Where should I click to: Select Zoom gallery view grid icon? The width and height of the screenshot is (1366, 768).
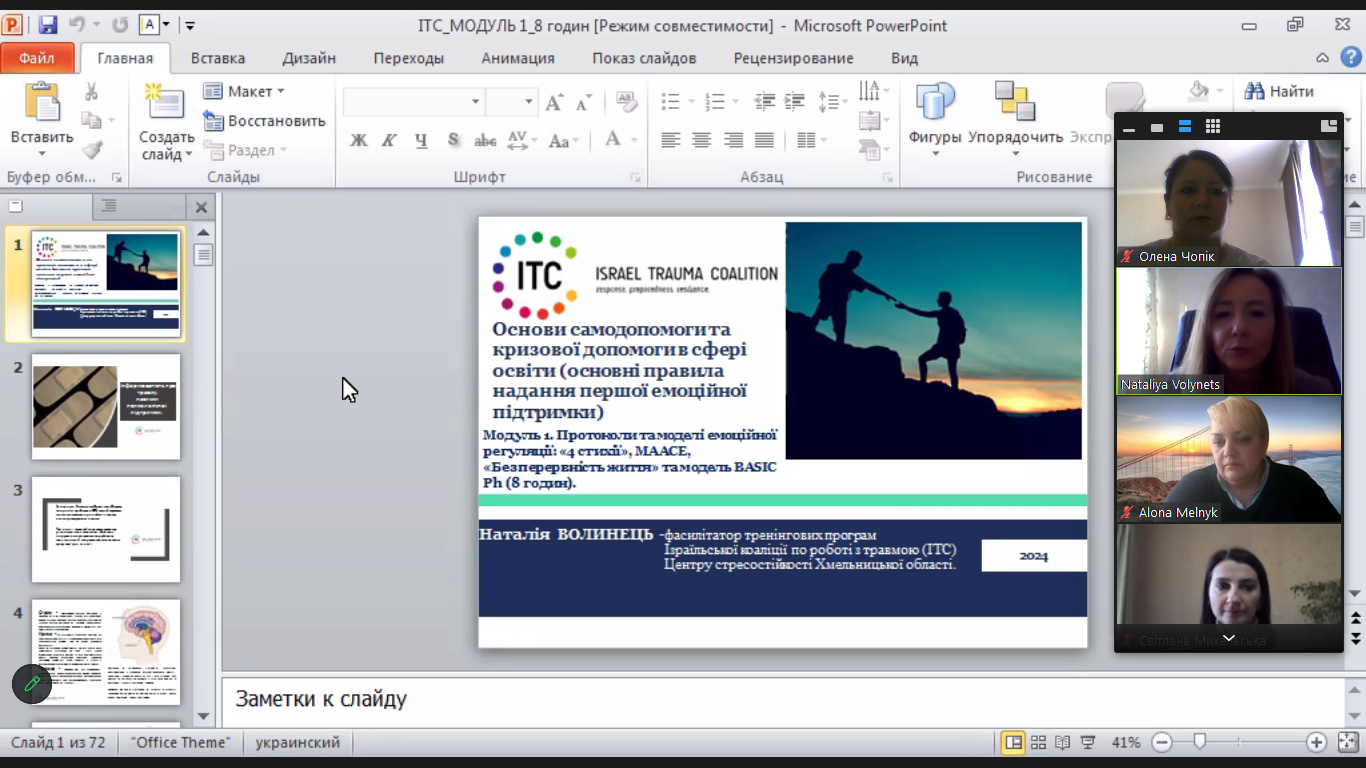(1213, 127)
